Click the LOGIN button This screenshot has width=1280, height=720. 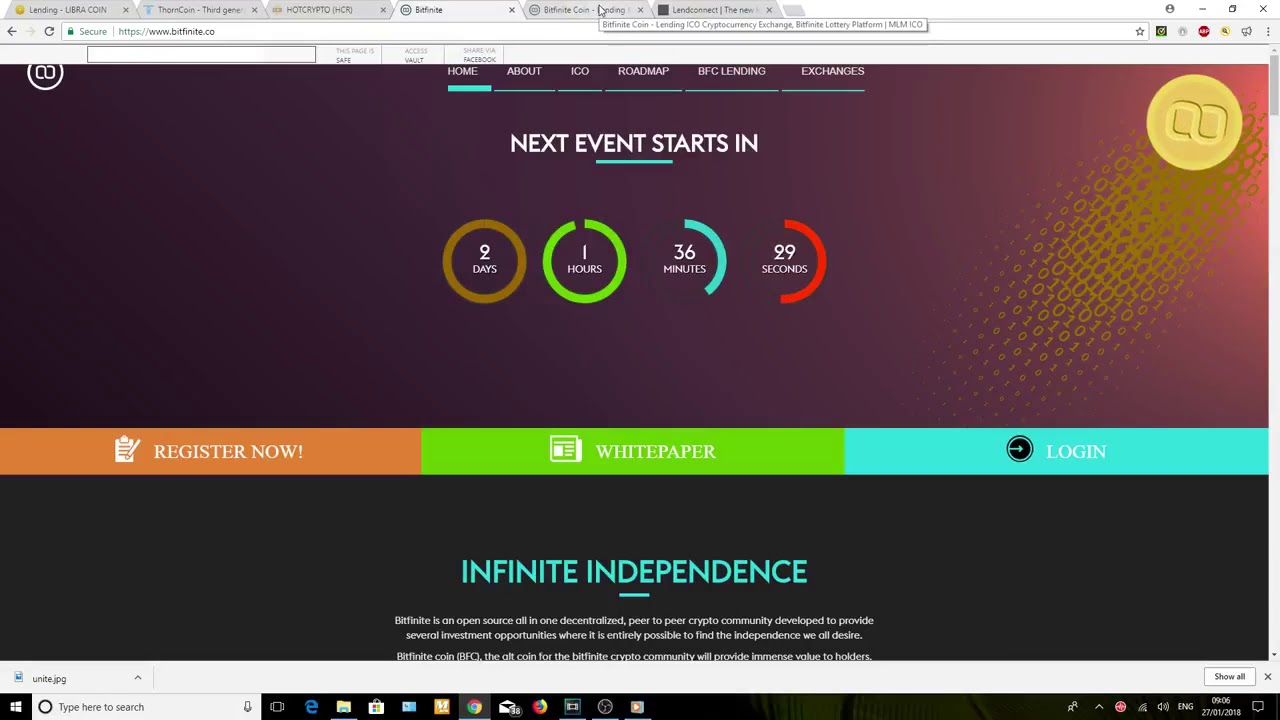pos(1056,451)
